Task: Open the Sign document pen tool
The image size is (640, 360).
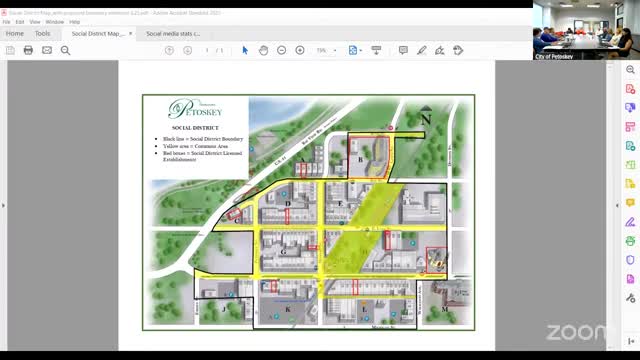Action: click(440, 50)
